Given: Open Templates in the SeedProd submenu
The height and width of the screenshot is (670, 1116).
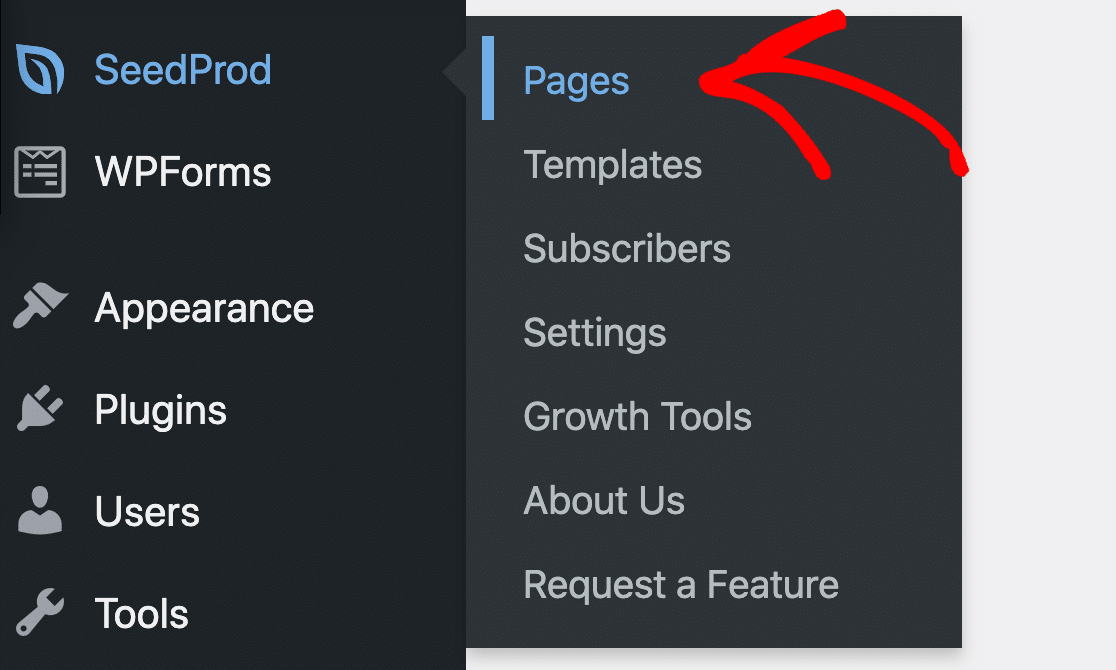Looking at the screenshot, I should 613,165.
